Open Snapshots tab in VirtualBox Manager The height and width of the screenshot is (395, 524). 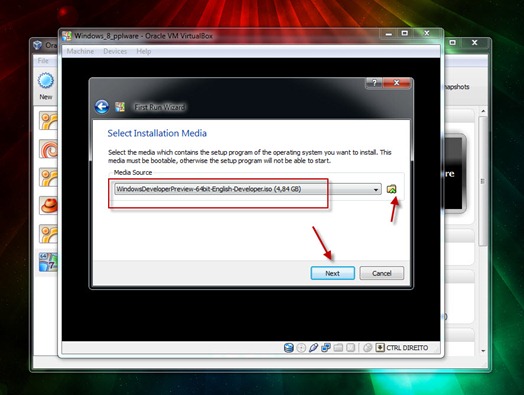click(456, 87)
